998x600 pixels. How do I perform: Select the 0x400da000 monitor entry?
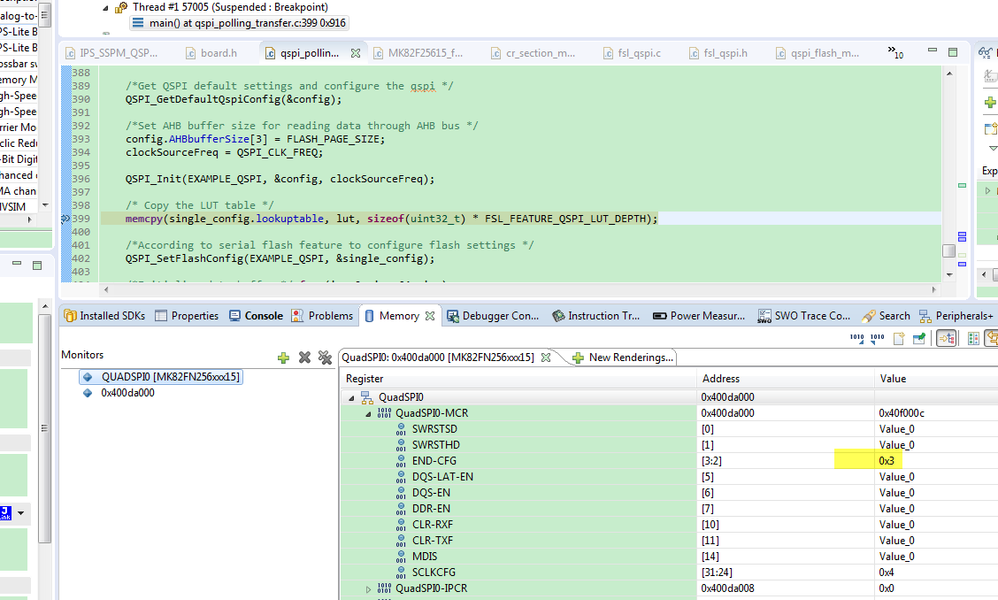click(119, 393)
